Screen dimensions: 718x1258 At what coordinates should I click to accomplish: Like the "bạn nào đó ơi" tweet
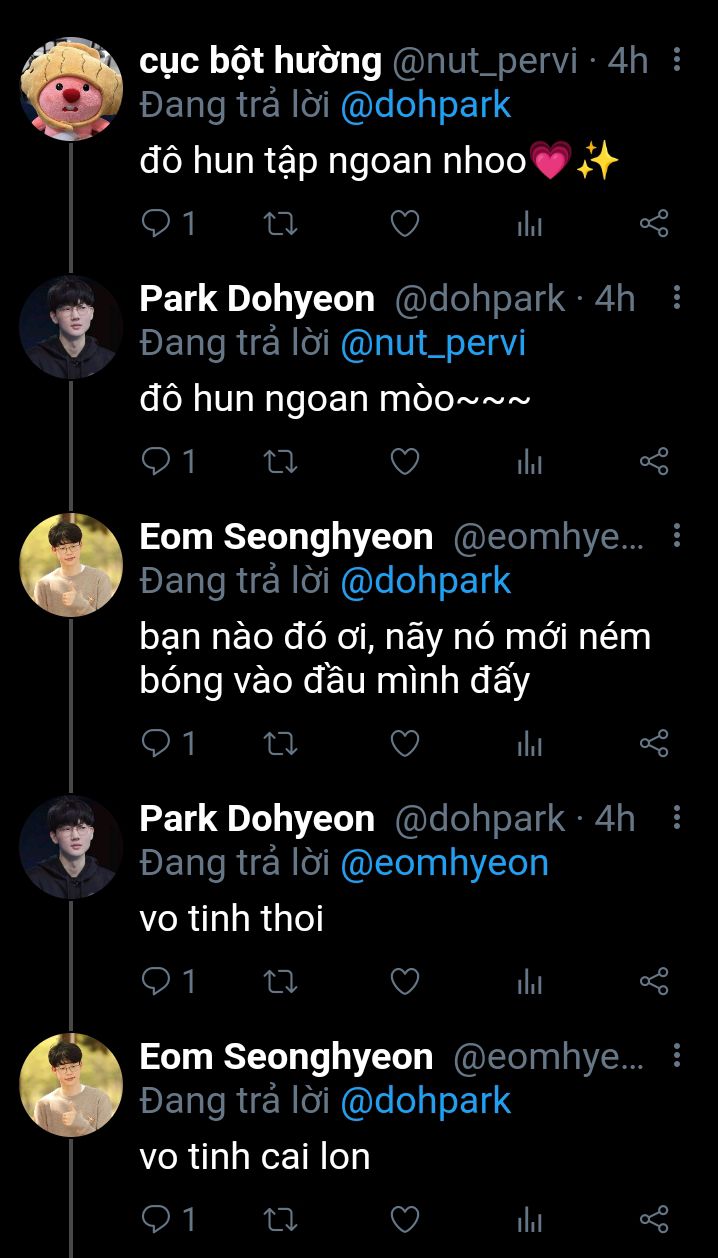404,743
